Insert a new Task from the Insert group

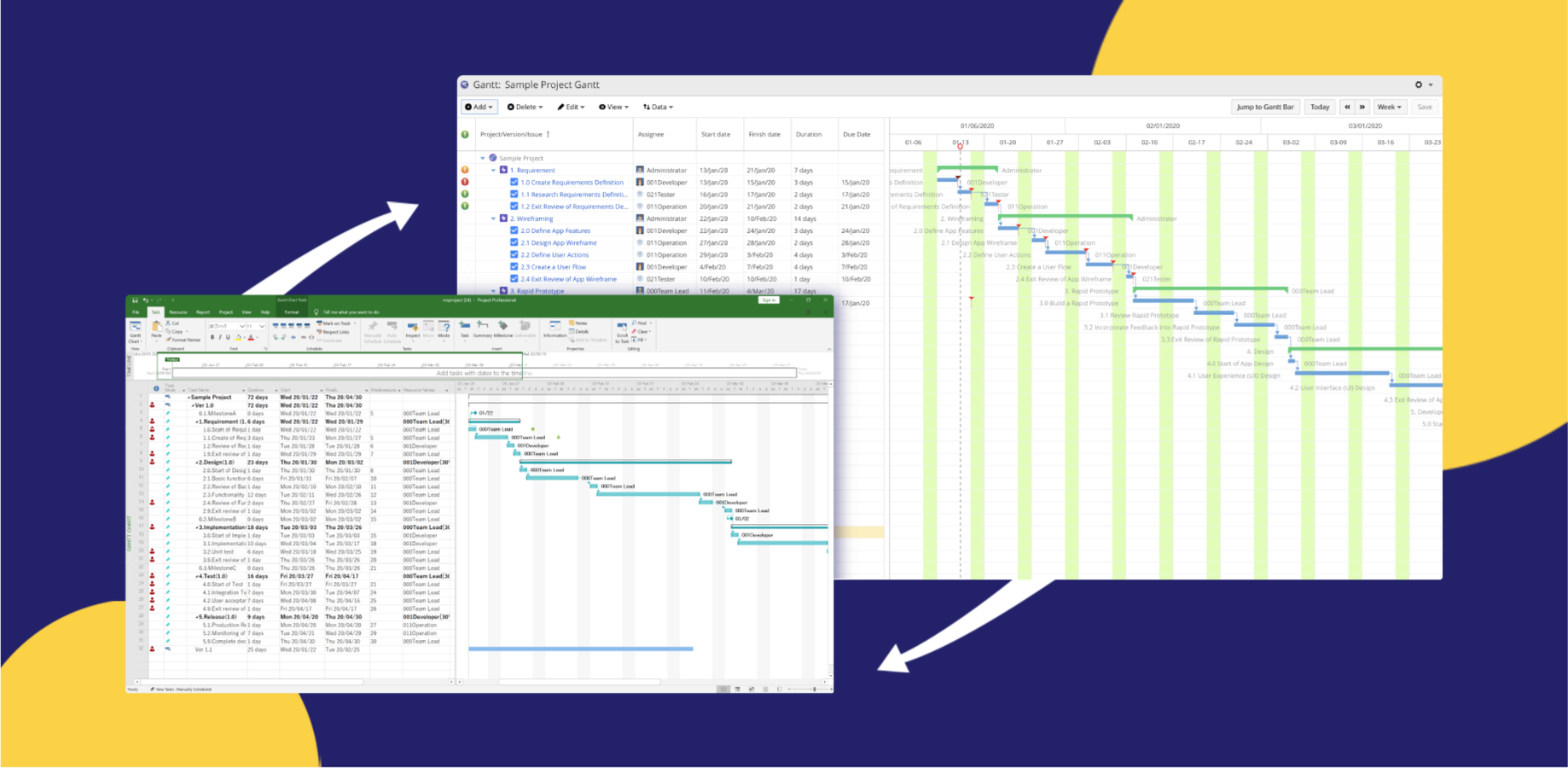465,330
